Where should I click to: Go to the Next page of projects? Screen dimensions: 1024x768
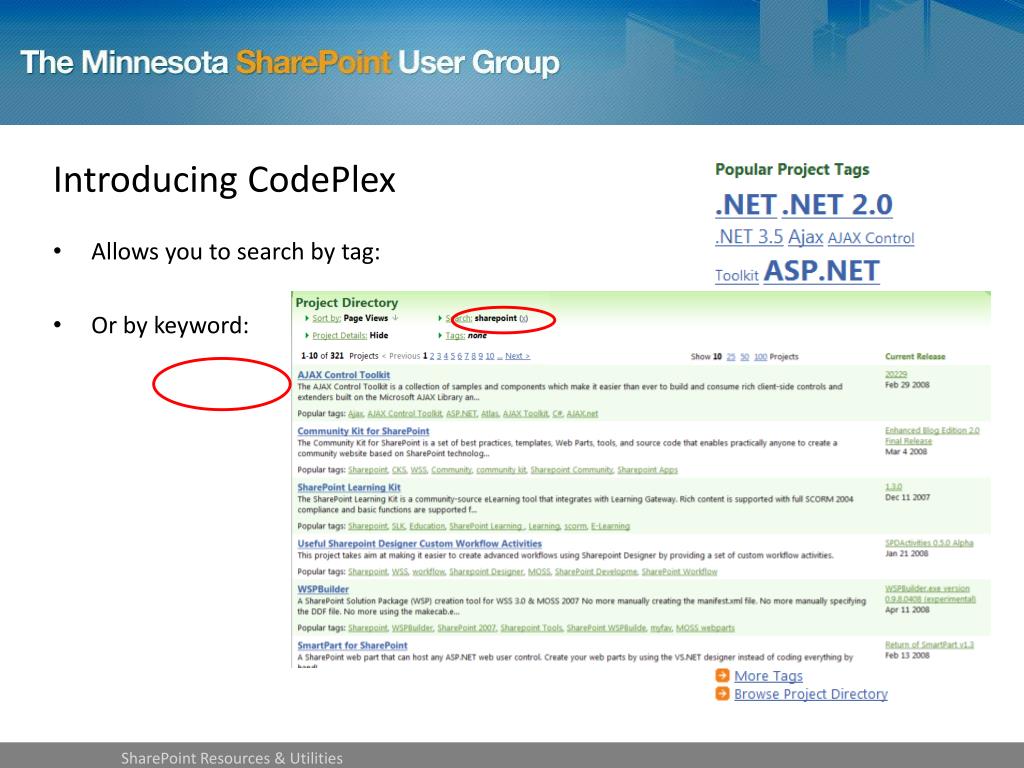pyautogui.click(x=517, y=356)
